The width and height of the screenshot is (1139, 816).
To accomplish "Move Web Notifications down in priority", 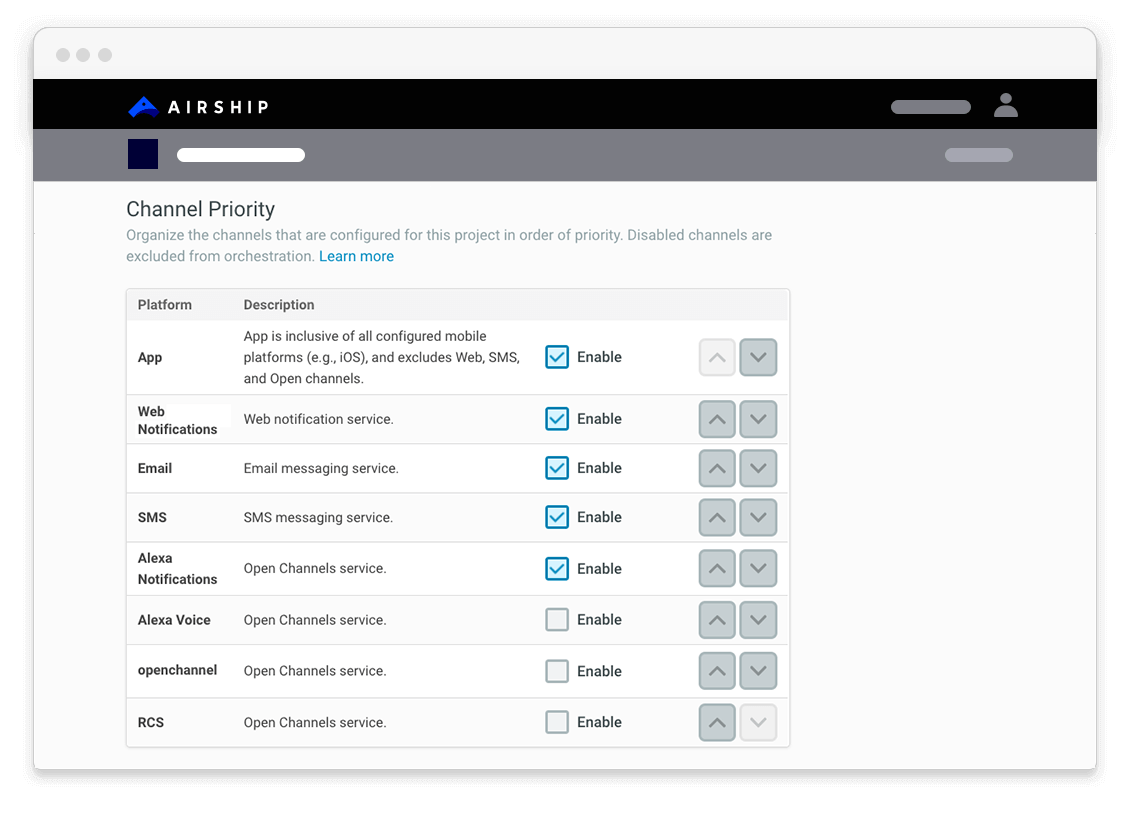I will [758, 420].
